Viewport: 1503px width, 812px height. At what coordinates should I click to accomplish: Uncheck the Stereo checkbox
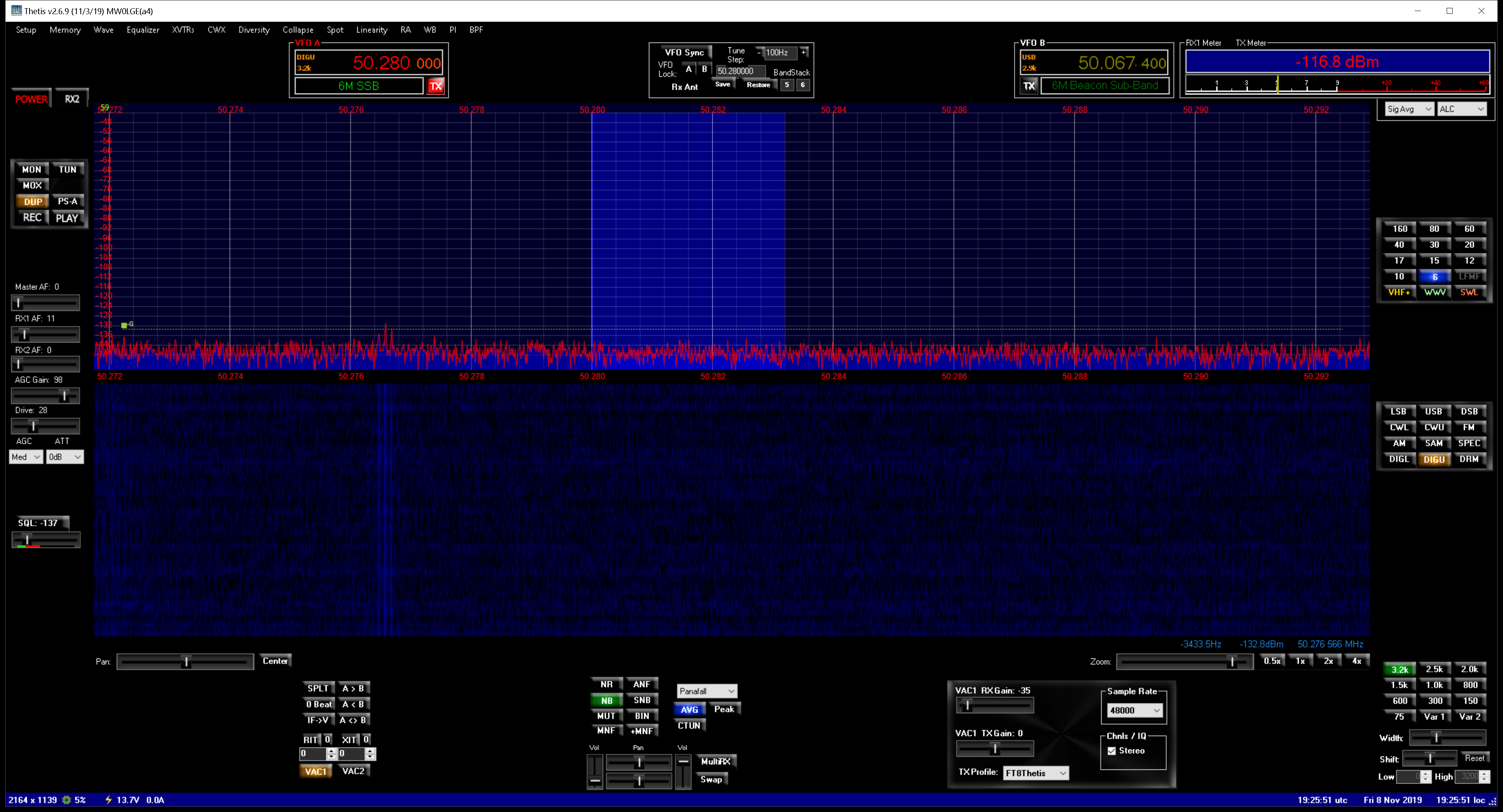[1111, 751]
